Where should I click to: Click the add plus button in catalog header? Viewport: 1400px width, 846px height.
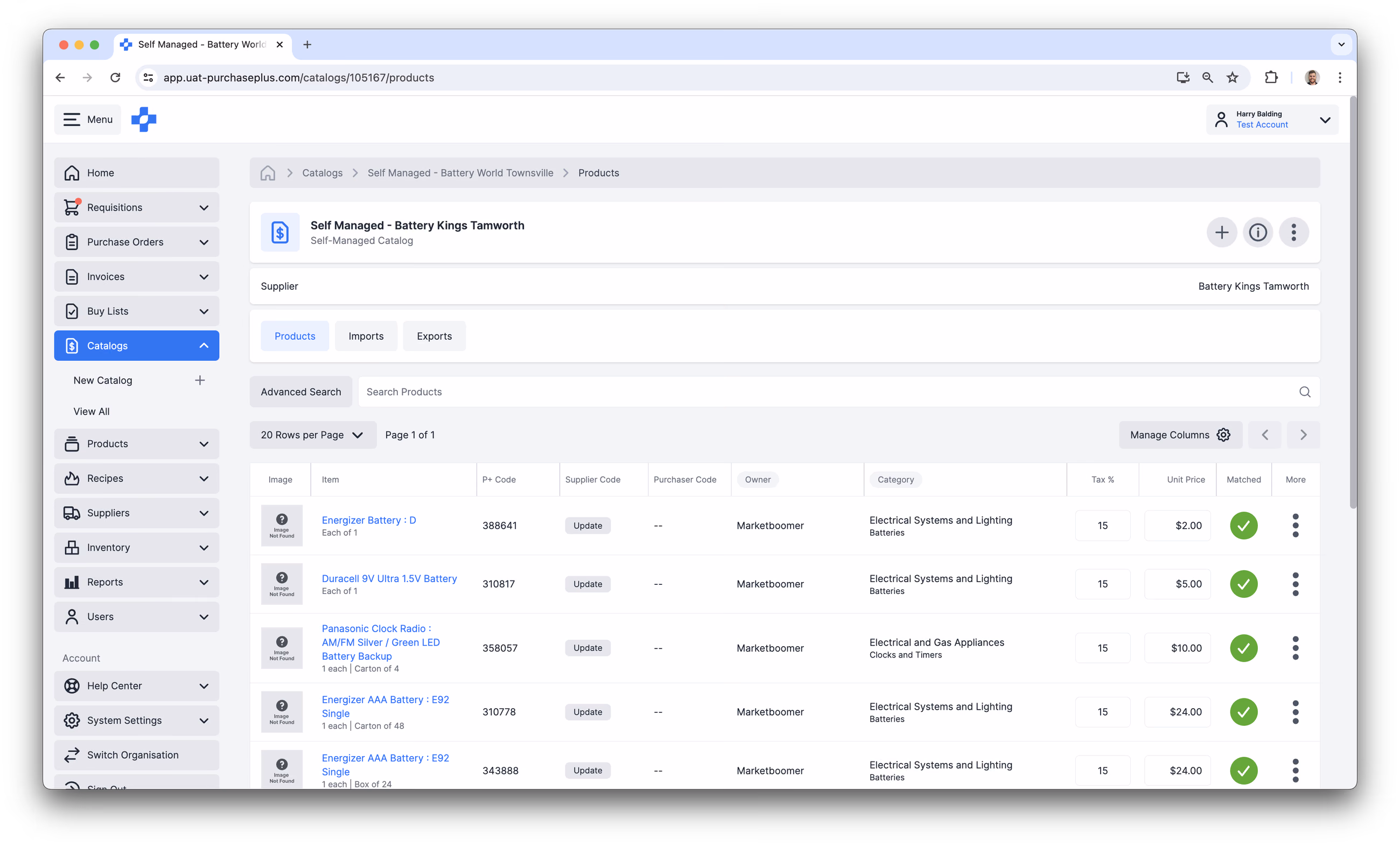[1222, 233]
